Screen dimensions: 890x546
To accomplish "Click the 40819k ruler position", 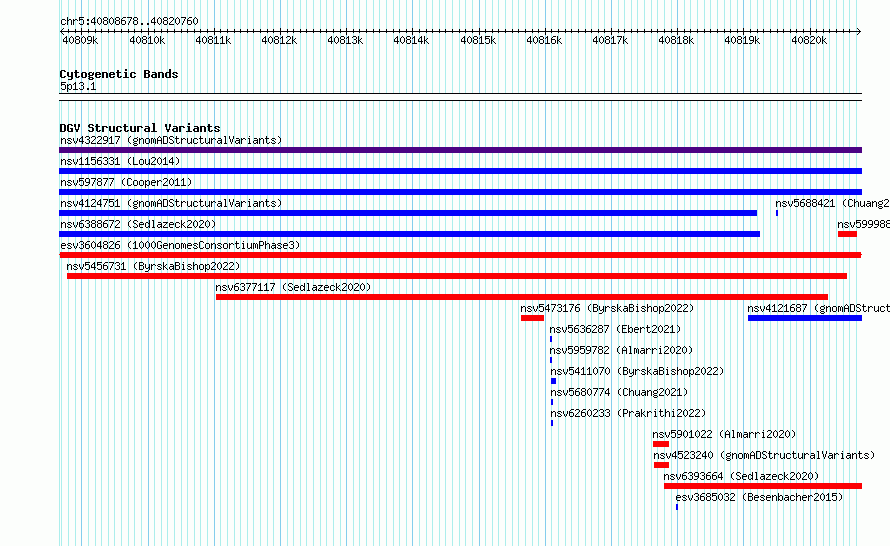I will 742,40.
